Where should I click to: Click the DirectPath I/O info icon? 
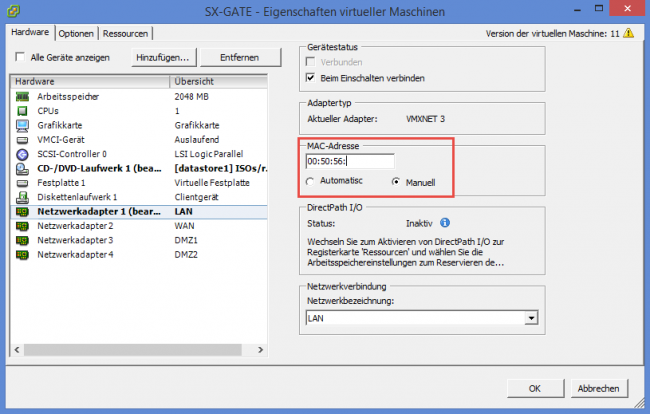pyautogui.click(x=445, y=223)
